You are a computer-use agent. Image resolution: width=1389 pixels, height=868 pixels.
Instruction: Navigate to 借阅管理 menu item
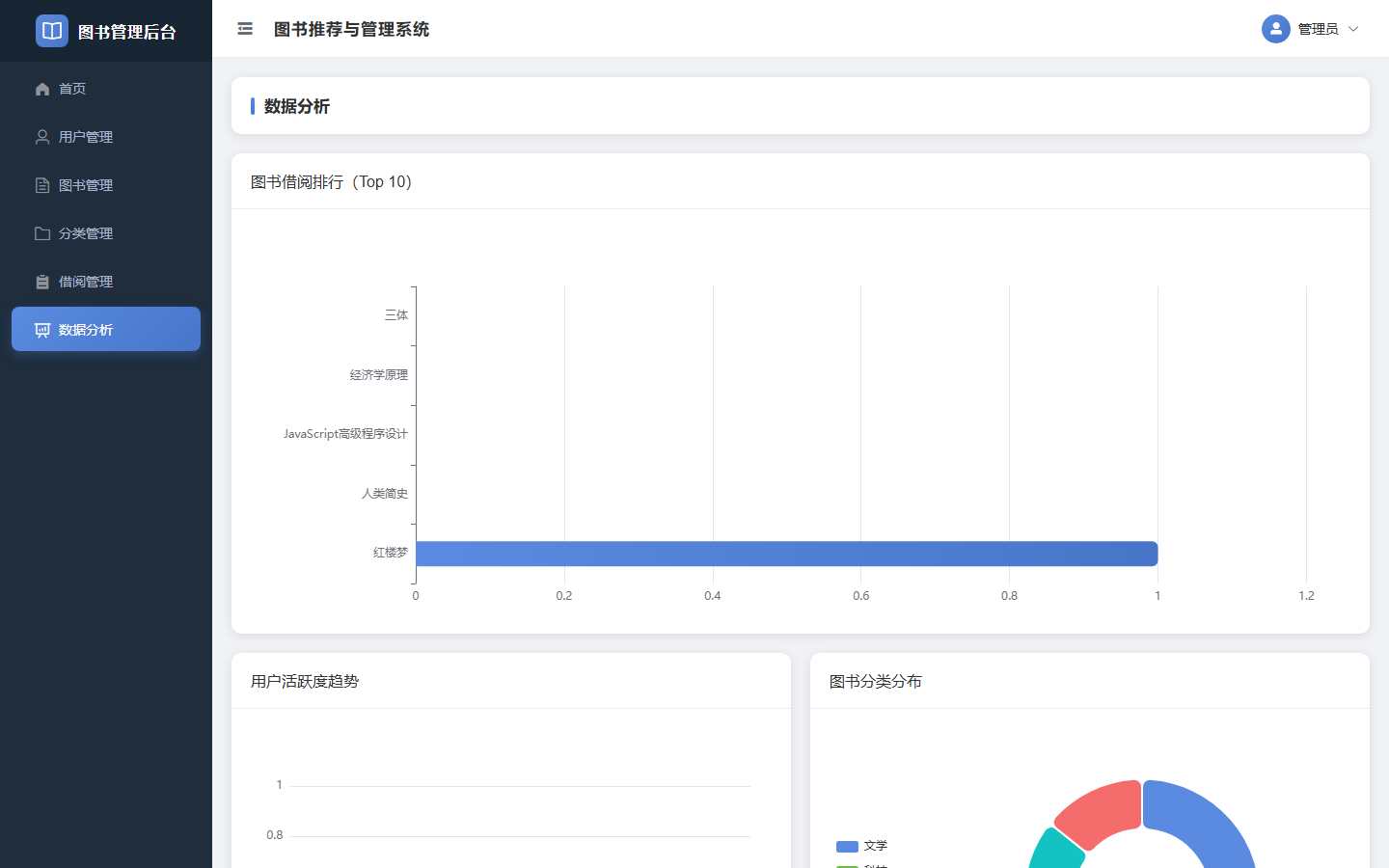point(106,282)
